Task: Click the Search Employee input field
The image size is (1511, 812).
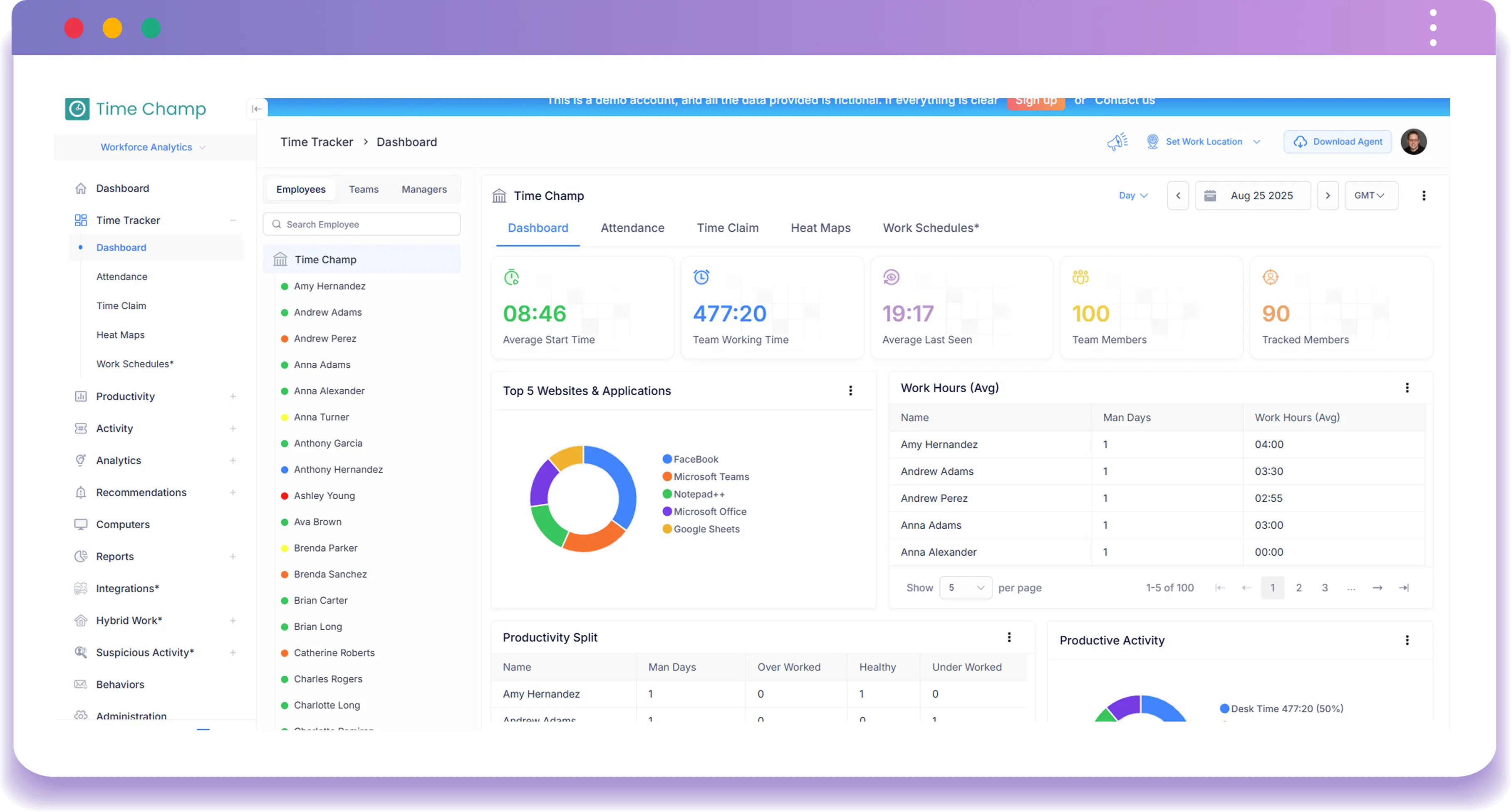Action: click(362, 223)
